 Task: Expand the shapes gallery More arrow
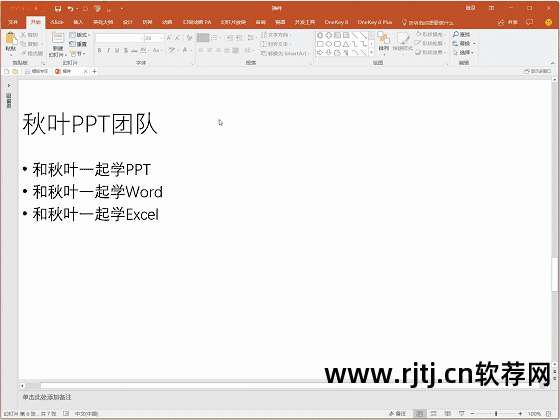coord(372,52)
